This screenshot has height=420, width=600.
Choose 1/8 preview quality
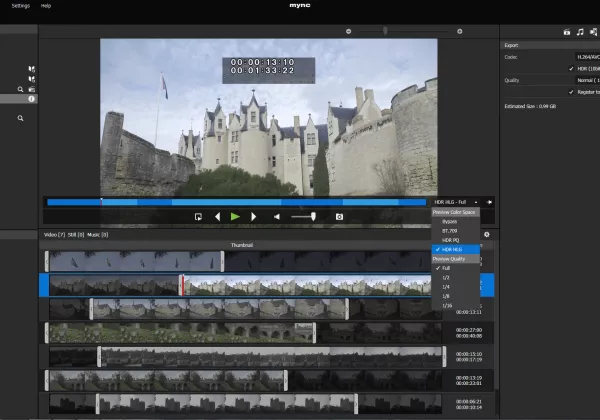coord(455,296)
